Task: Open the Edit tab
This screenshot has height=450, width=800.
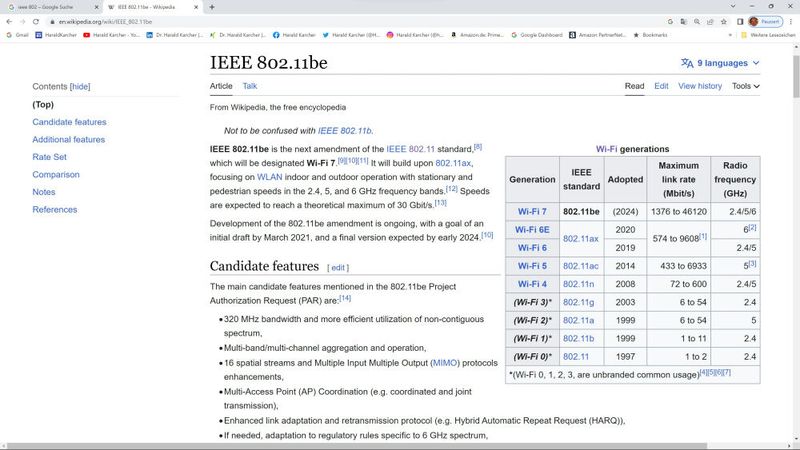Action: (661, 86)
